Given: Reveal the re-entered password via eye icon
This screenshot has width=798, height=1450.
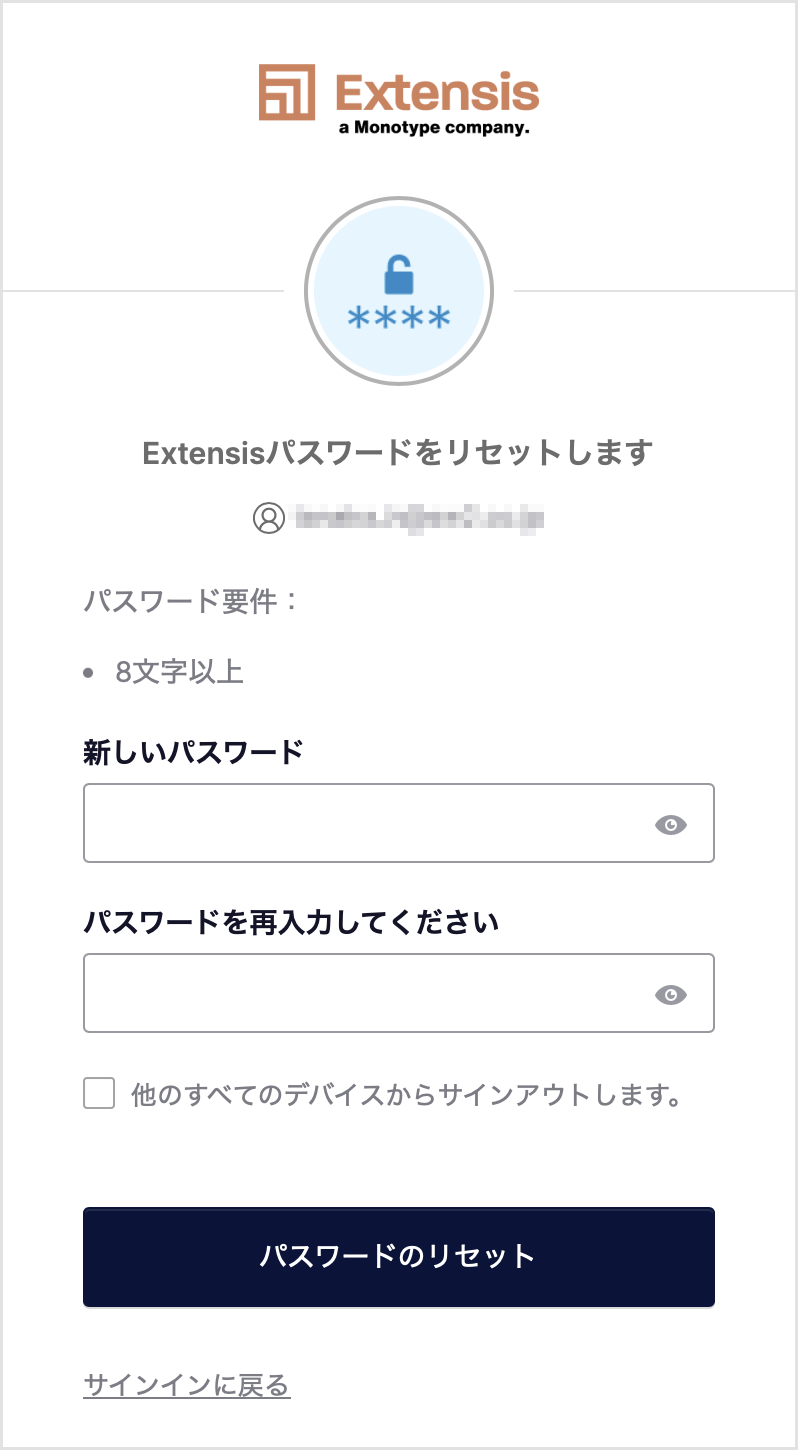Looking at the screenshot, I should click(x=671, y=994).
